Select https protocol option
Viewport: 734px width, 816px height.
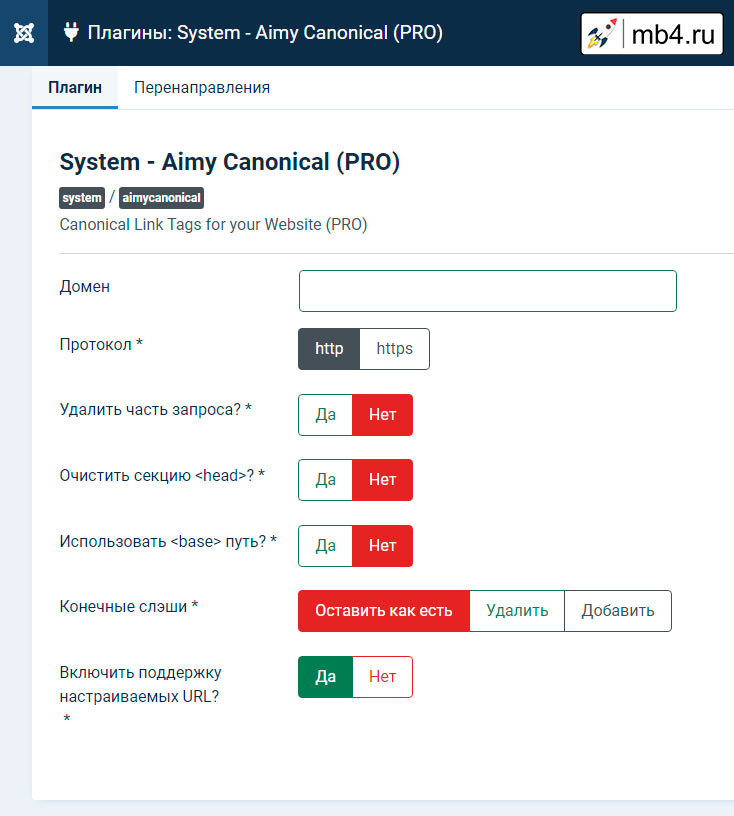pos(395,349)
